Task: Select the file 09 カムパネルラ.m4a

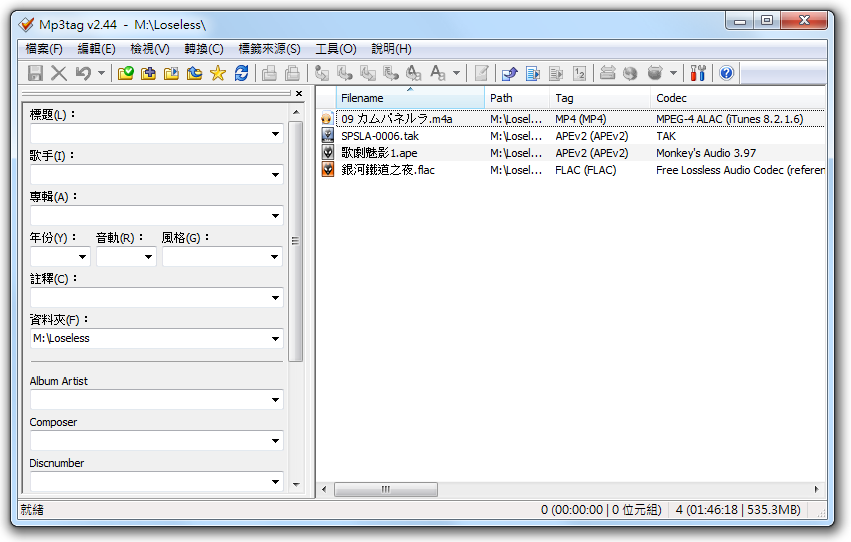Action: [397, 119]
